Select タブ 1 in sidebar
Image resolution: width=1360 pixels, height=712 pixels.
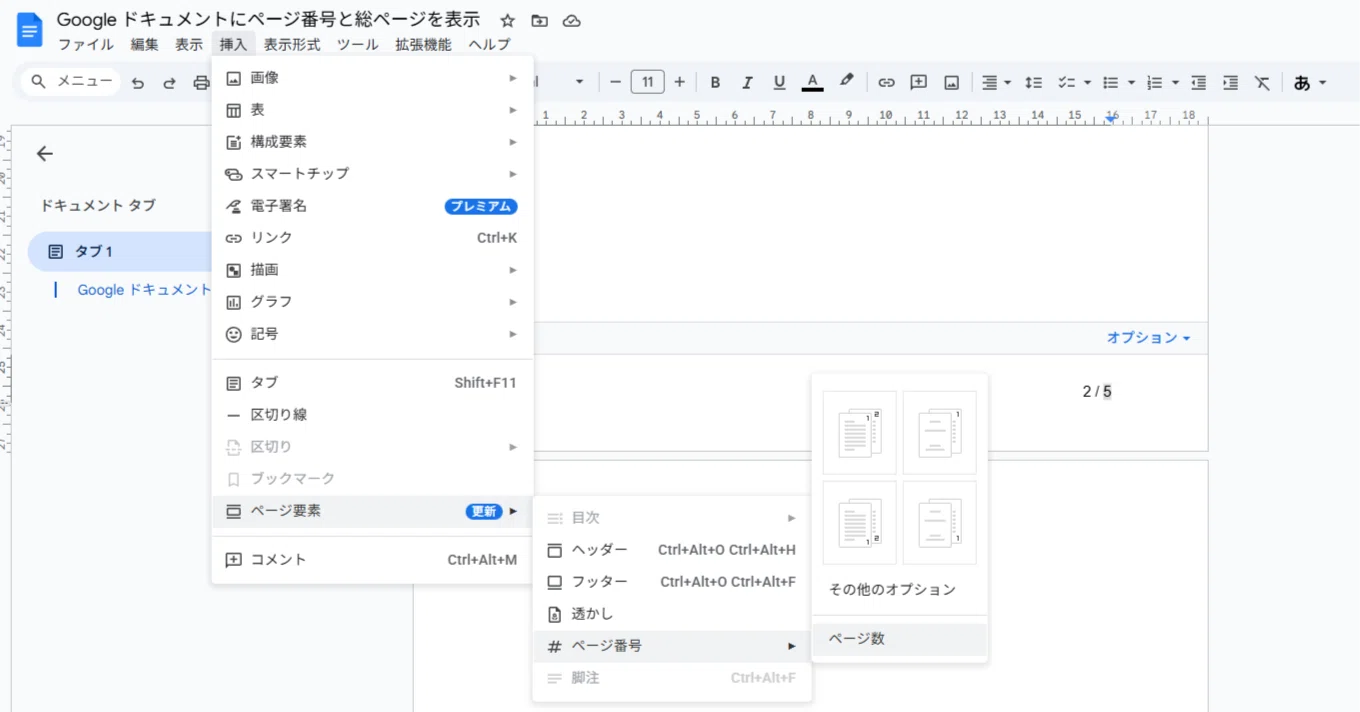click(118, 251)
